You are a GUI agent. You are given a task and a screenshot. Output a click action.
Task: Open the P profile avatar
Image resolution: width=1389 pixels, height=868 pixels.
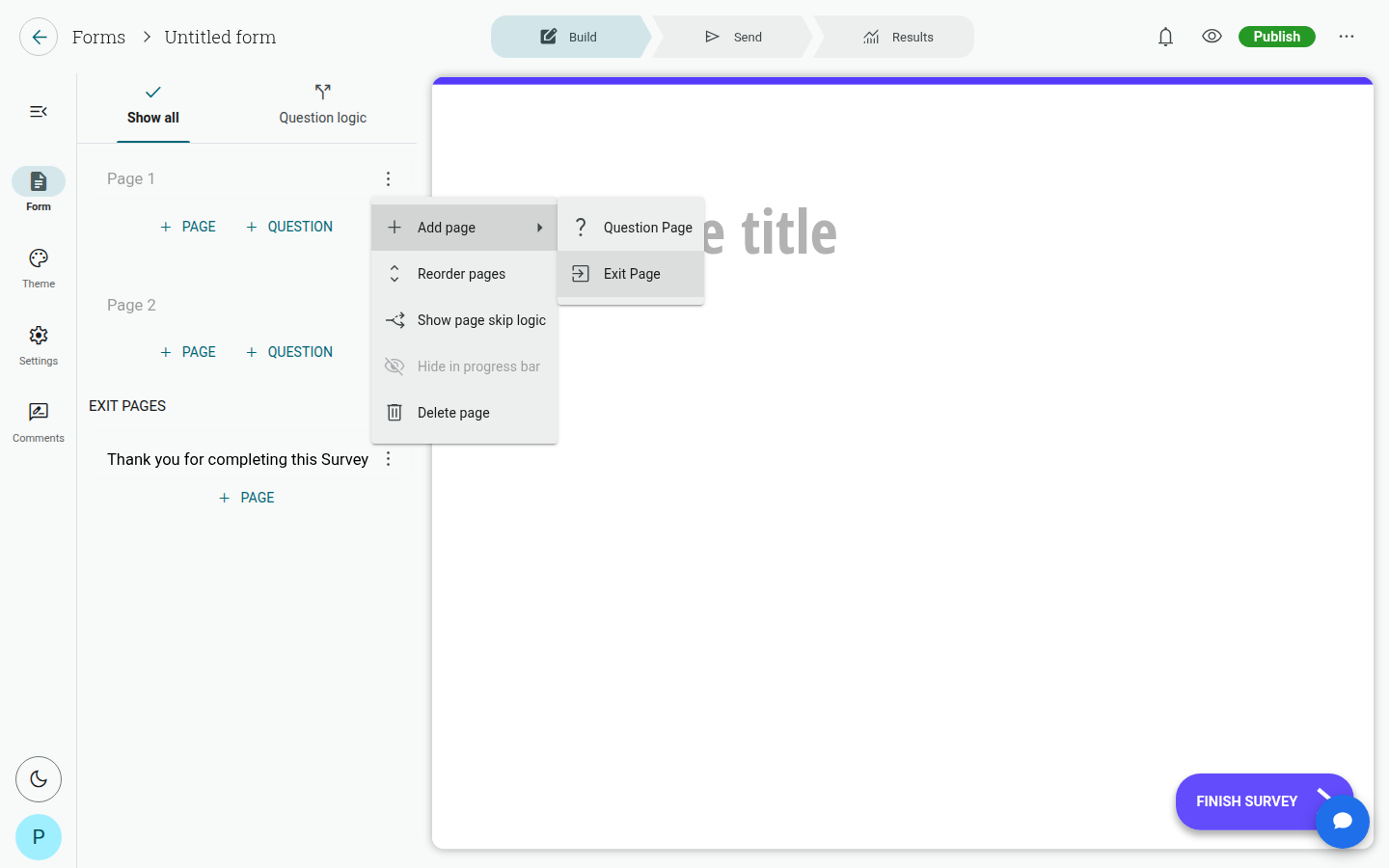(x=39, y=837)
